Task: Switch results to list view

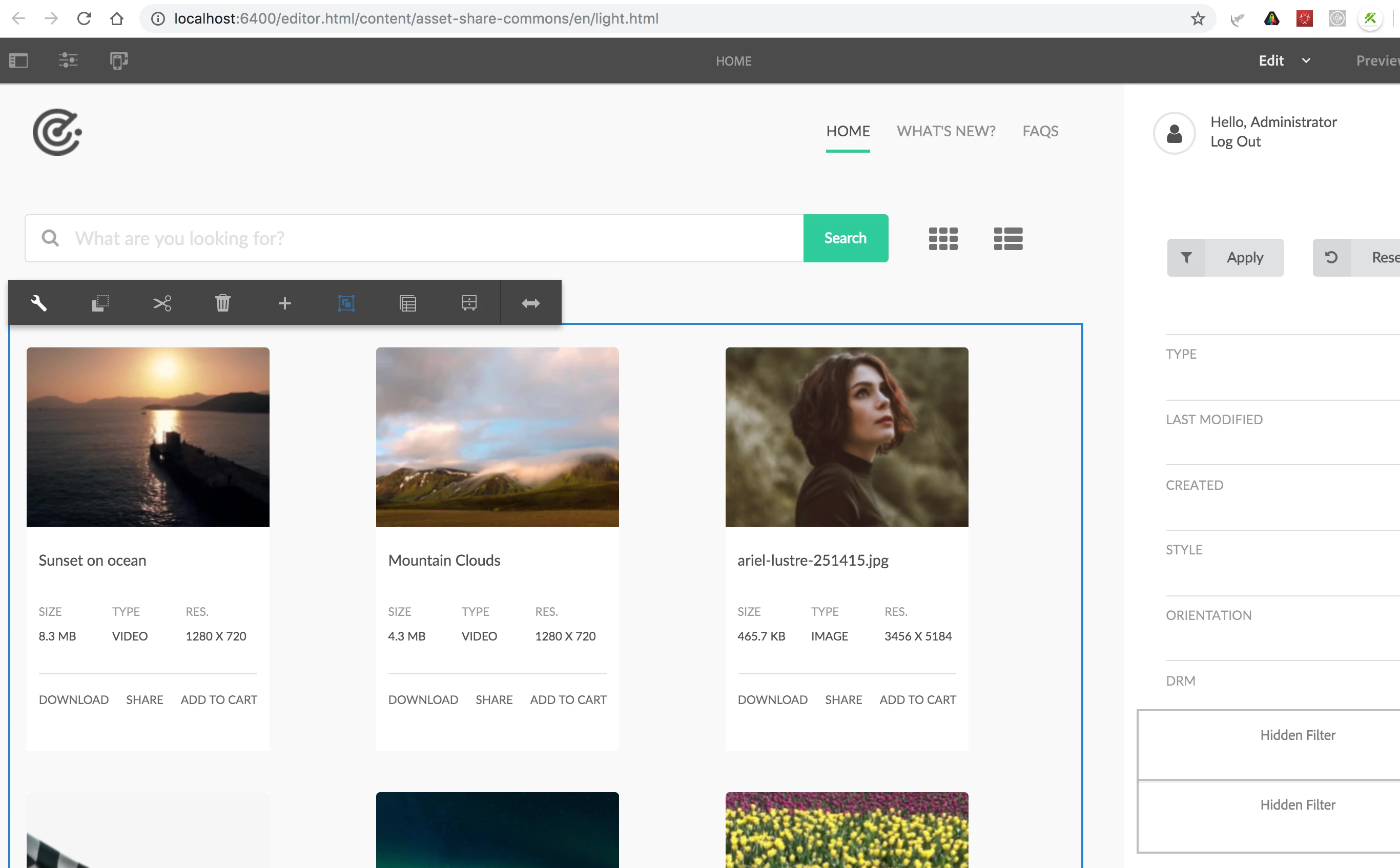Action: 1008,238
